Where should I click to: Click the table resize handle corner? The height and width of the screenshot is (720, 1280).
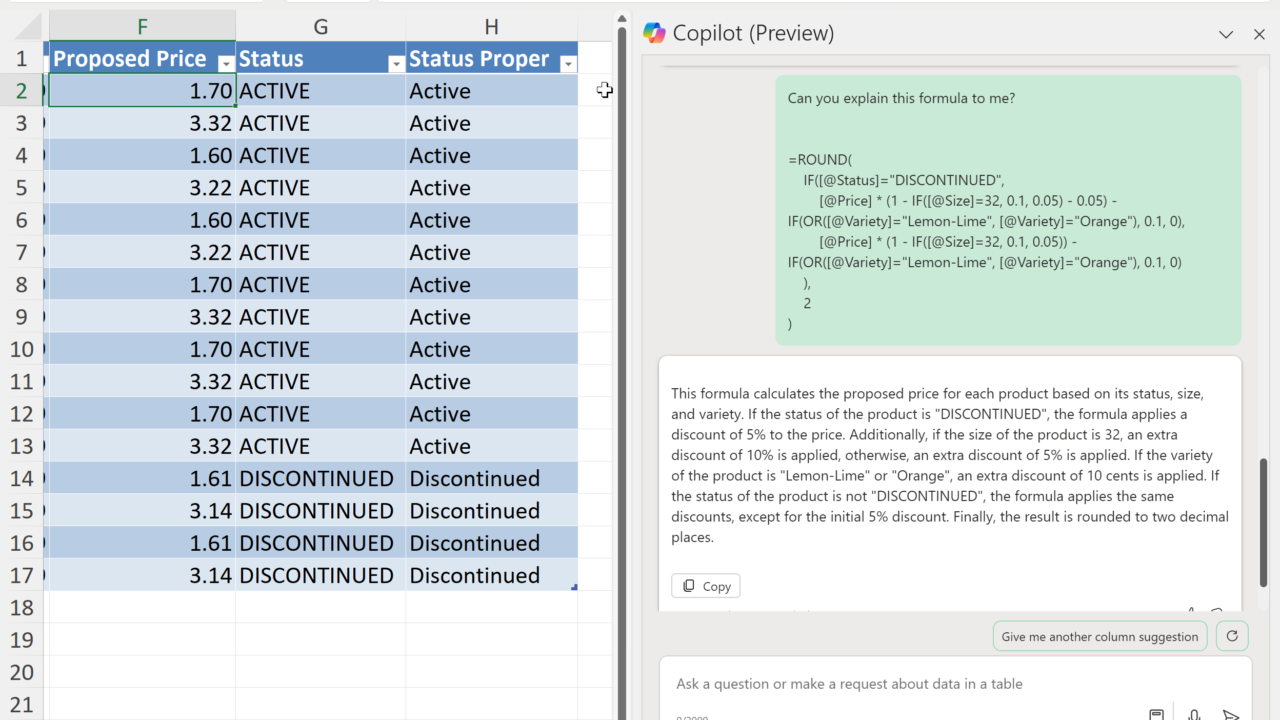point(574,587)
